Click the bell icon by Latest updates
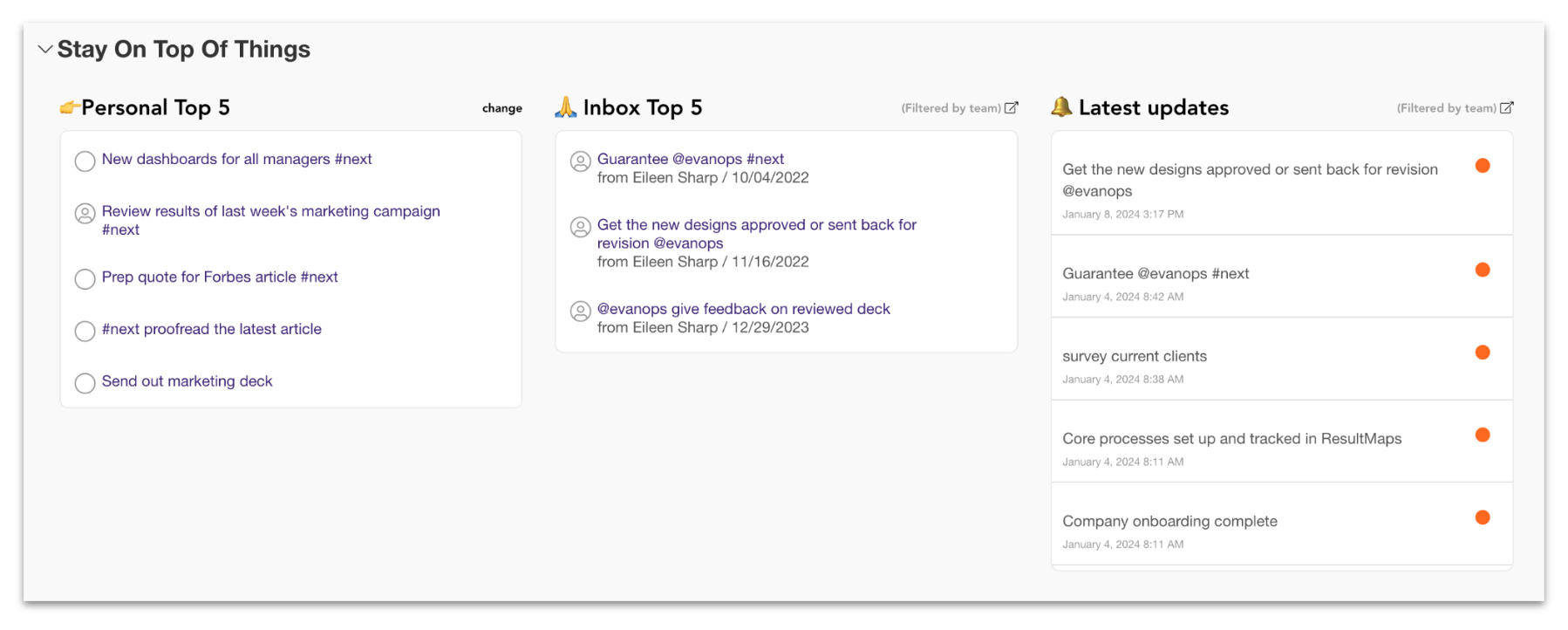The width and height of the screenshot is (1568, 630). tap(1061, 107)
